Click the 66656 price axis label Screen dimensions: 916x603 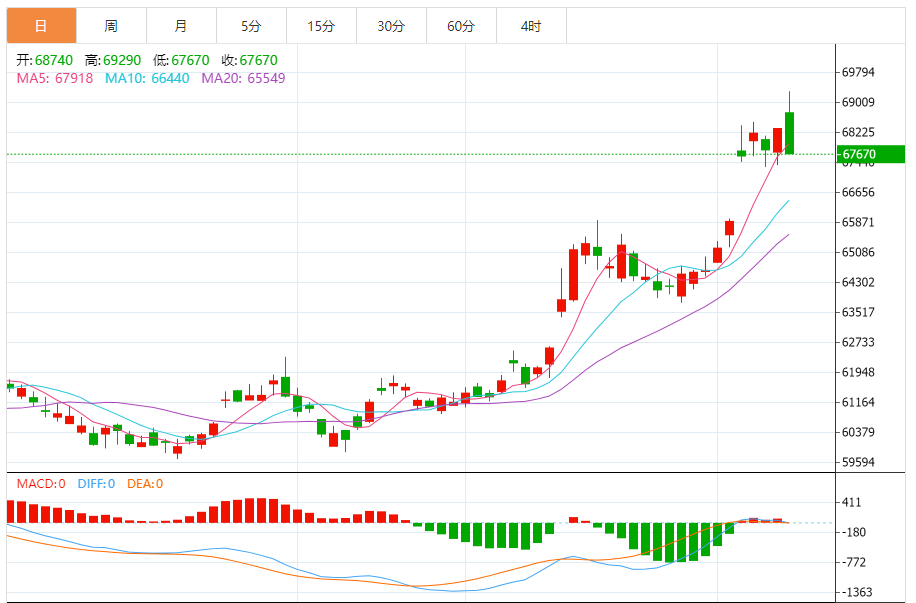tap(858, 192)
